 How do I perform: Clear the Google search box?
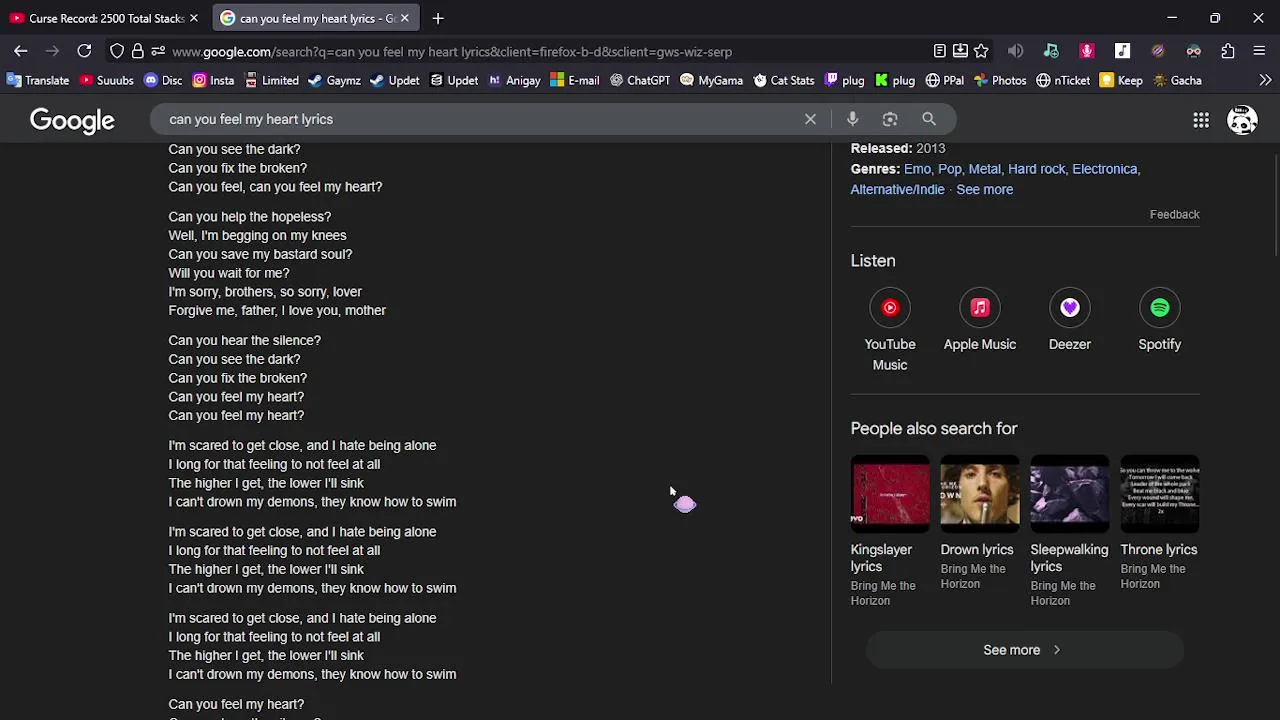point(810,119)
